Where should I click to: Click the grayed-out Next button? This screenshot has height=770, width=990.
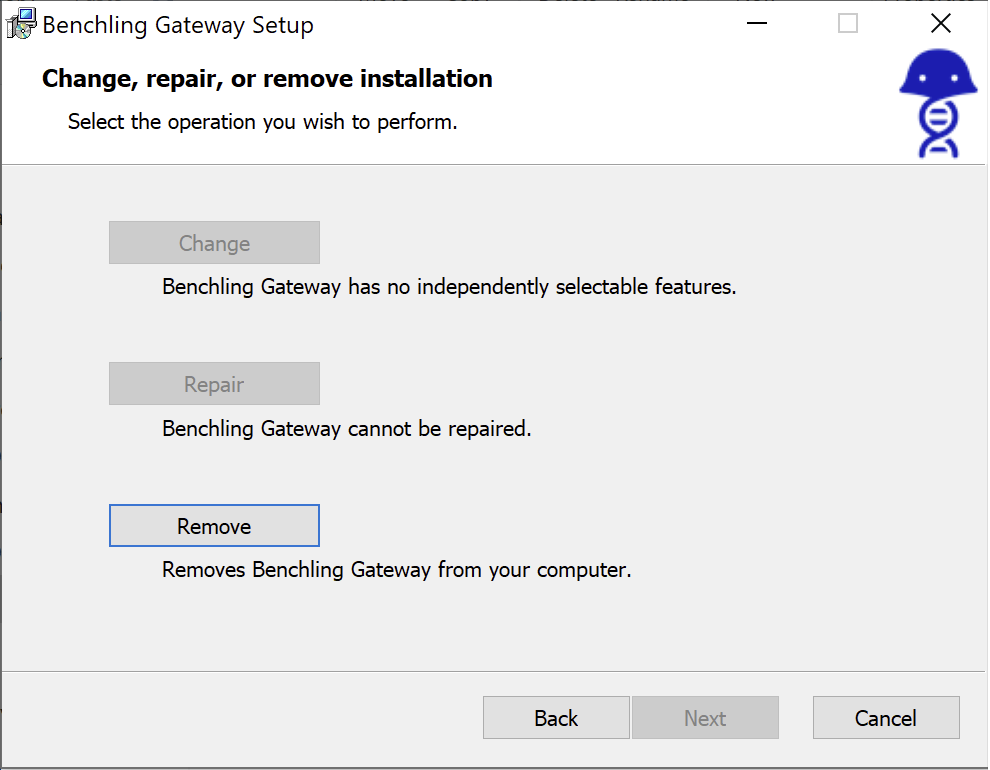coord(705,718)
